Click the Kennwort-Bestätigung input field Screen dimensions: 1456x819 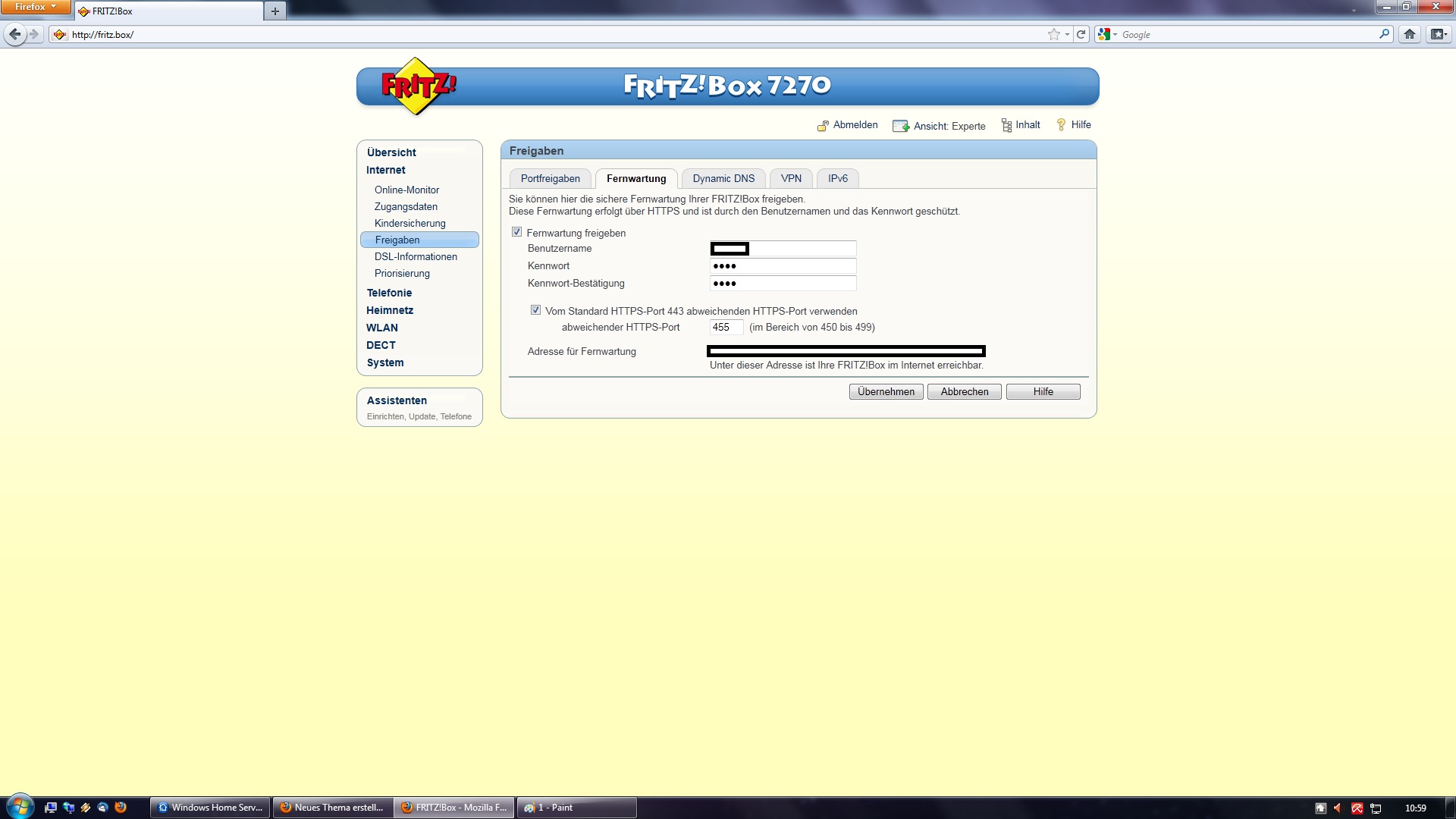tap(783, 284)
